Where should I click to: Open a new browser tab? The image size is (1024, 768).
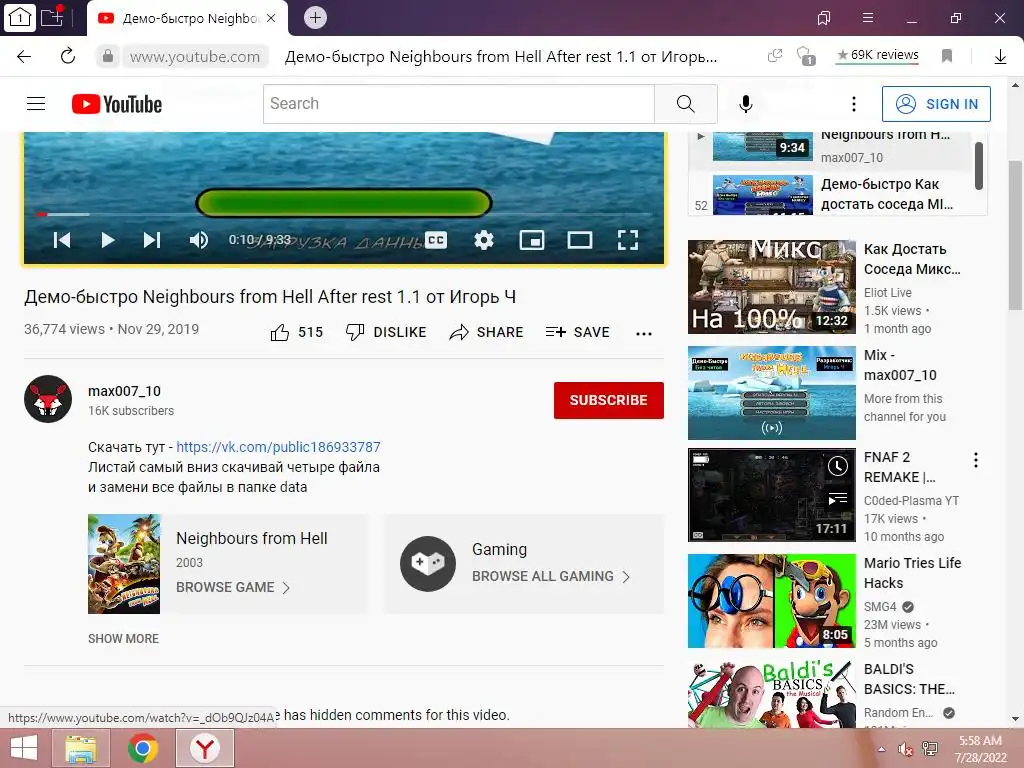[315, 18]
